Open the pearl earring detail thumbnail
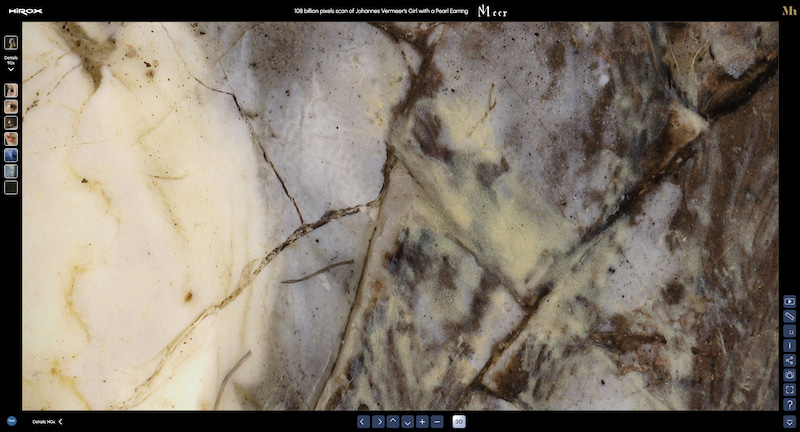 coord(11,123)
